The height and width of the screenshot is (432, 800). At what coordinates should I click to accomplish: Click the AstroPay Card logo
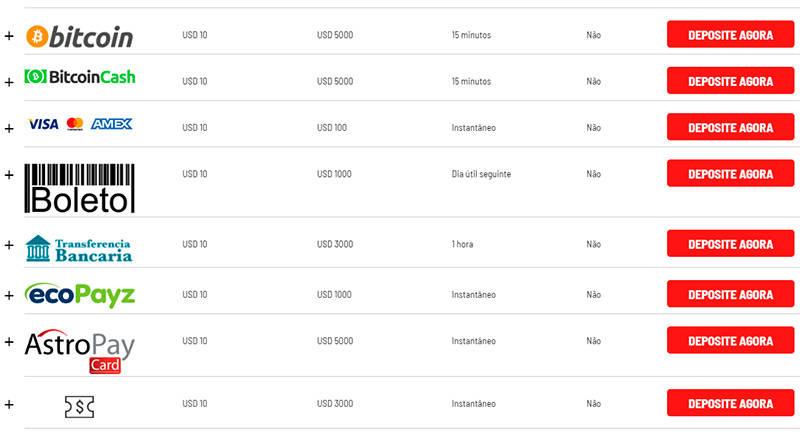point(80,351)
